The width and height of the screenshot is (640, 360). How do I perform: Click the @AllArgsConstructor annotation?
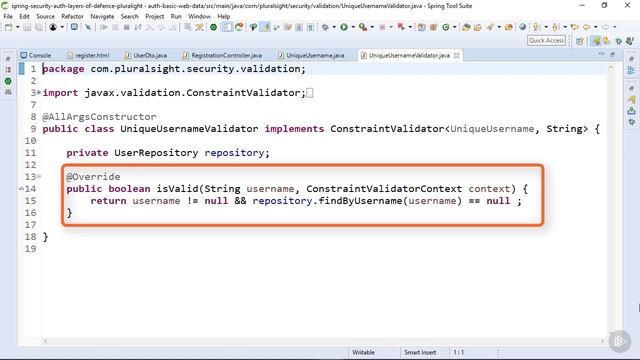[99, 117]
